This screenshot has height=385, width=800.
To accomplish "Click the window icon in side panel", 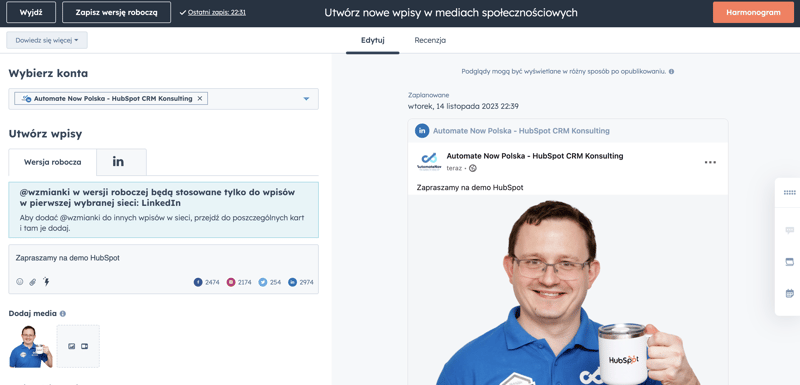I will click(x=789, y=262).
